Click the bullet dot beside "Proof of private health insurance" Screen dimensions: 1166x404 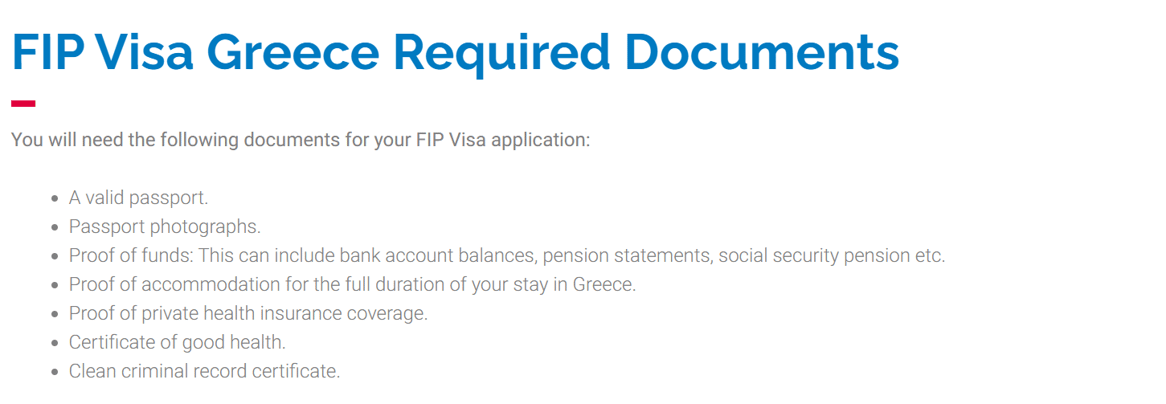[x=54, y=315]
